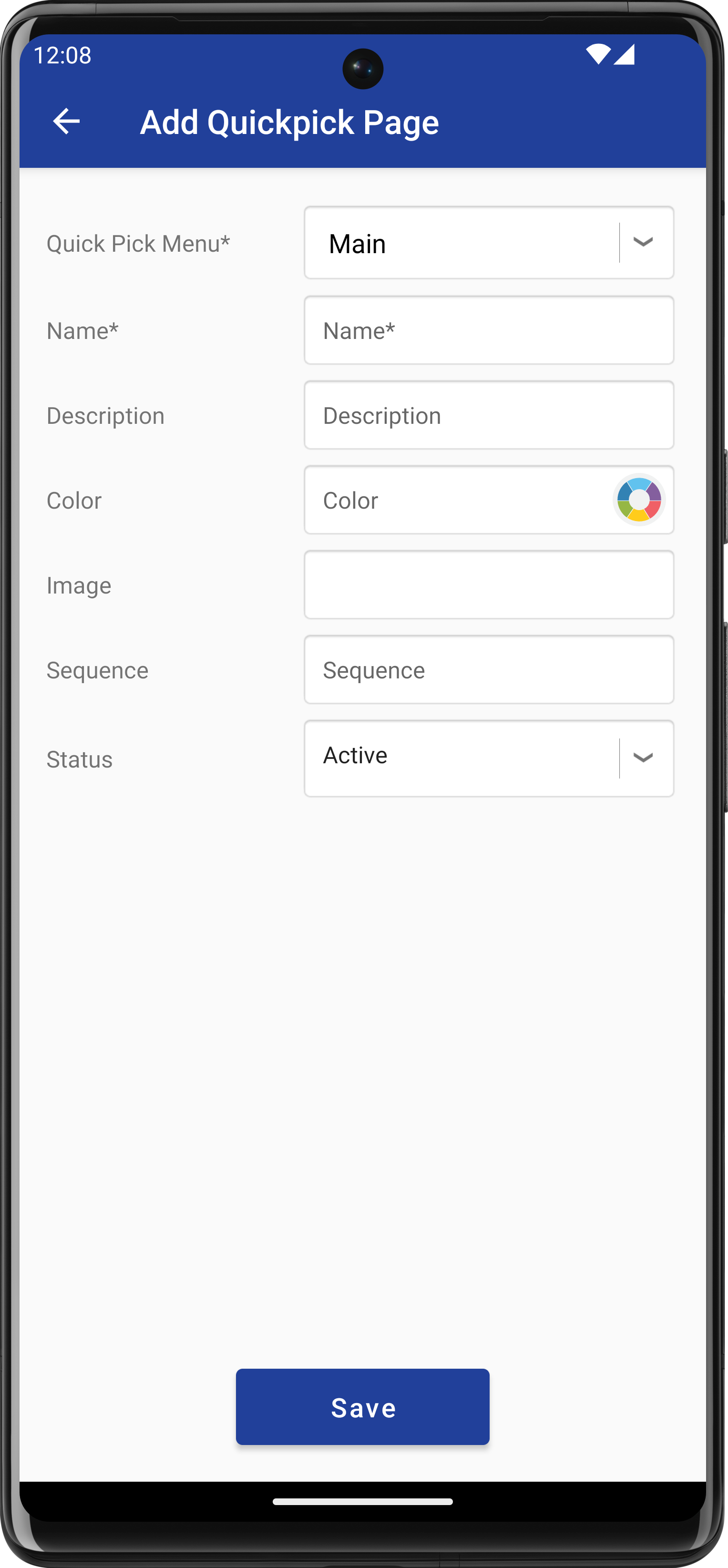Focus the Sequence input field
This screenshot has width=728, height=1568.
pos(489,669)
